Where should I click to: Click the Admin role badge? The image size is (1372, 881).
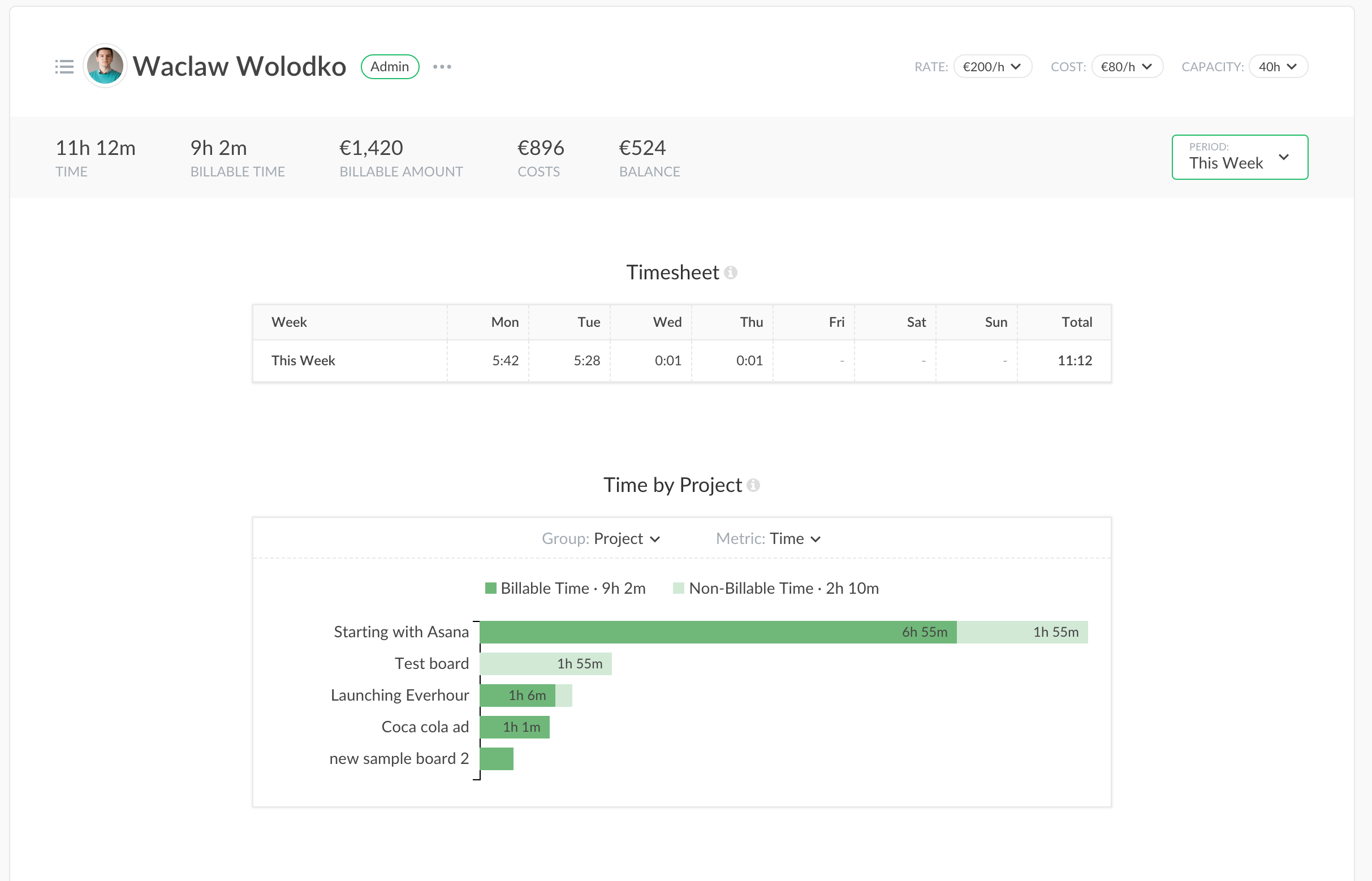pyautogui.click(x=390, y=66)
